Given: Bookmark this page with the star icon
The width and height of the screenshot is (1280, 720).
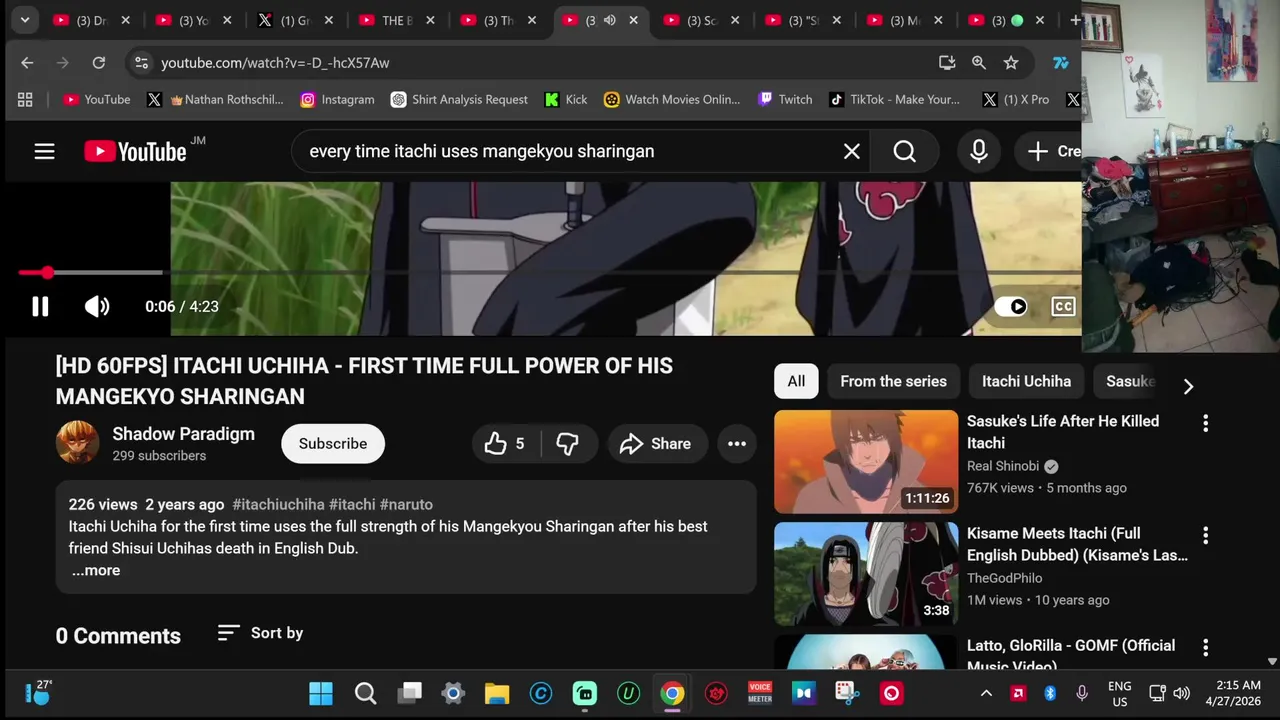Looking at the screenshot, I should 1011,63.
